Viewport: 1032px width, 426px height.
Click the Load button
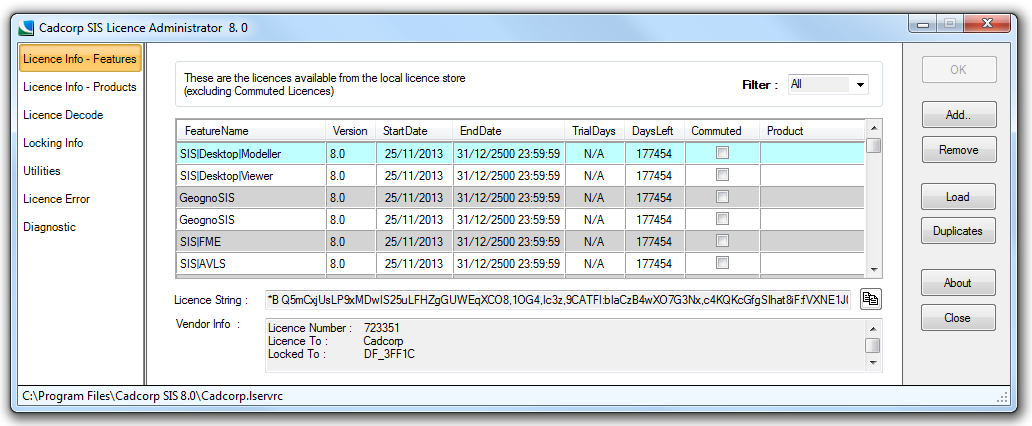pyautogui.click(x=958, y=196)
